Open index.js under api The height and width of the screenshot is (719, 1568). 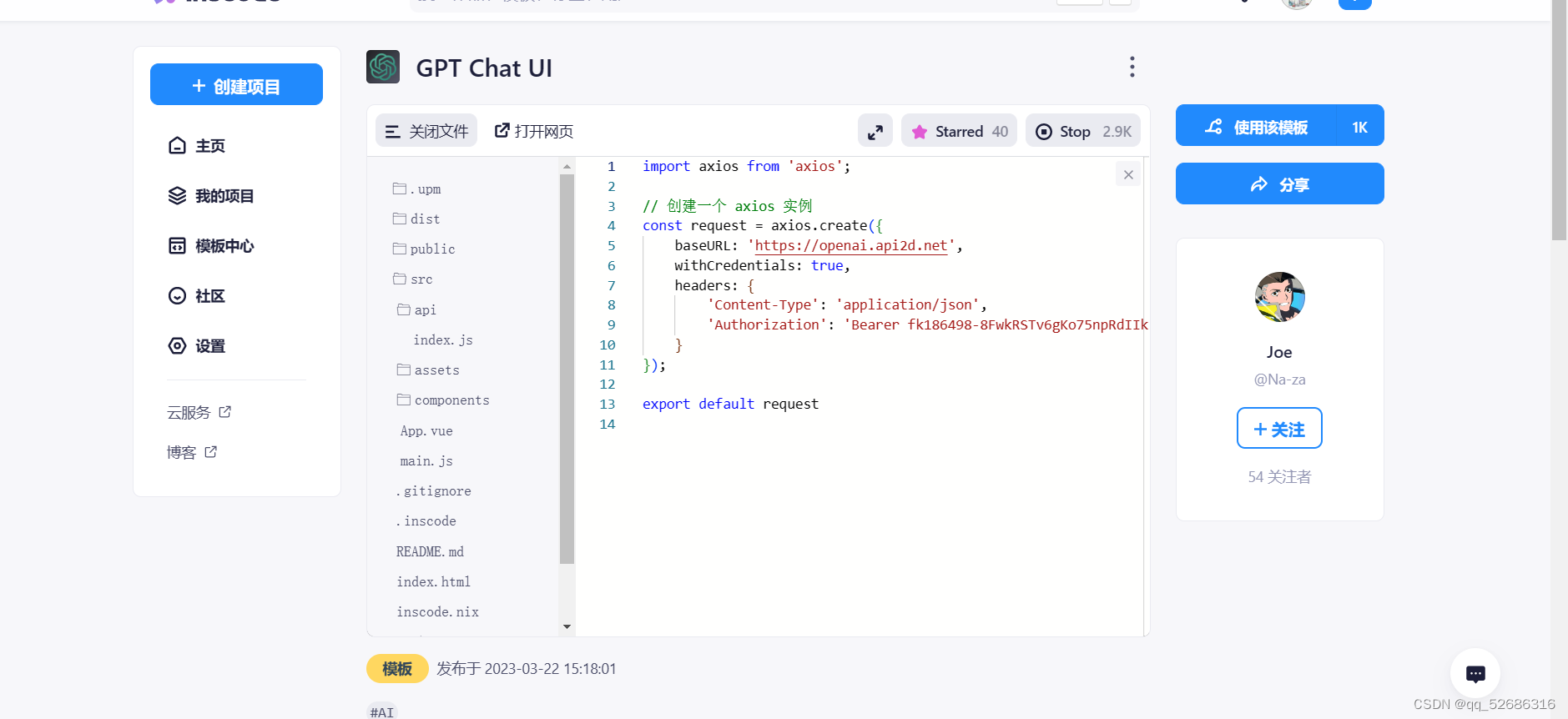coord(443,339)
